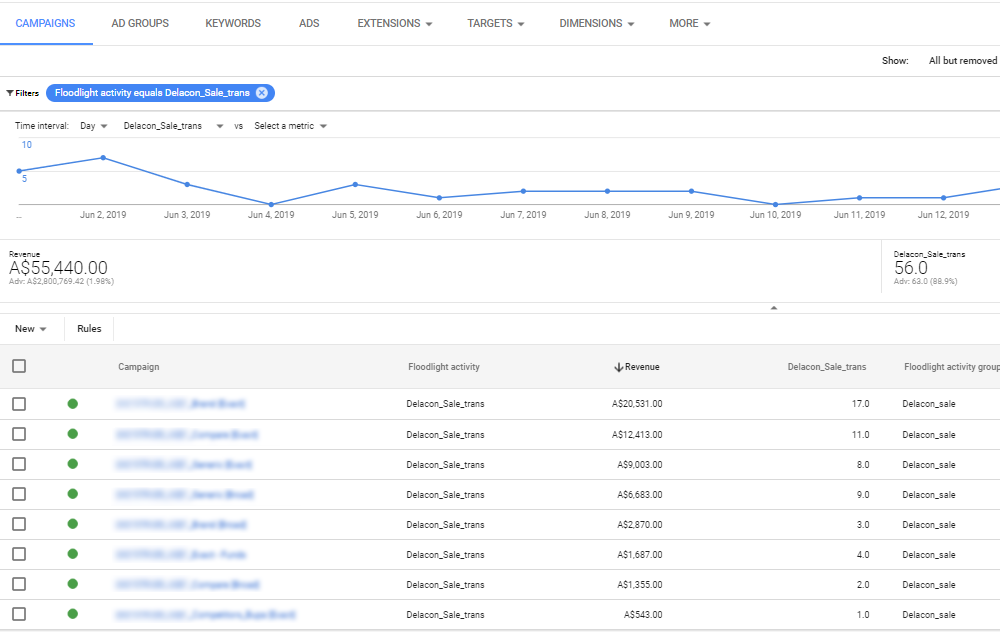1000x632 pixels.
Task: Open the Targets dropdown tab
Action: coord(496,24)
